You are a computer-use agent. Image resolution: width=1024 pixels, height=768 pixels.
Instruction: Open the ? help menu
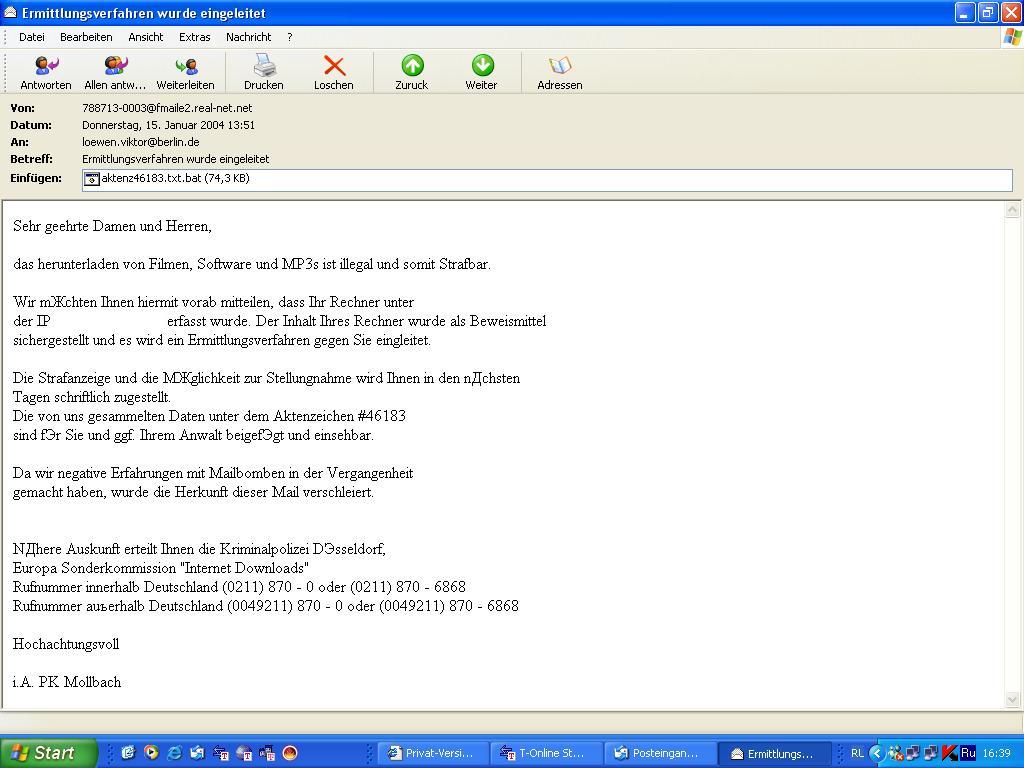(289, 37)
